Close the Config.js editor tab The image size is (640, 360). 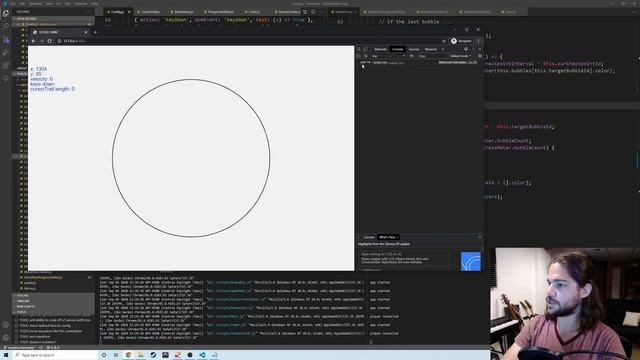pyautogui.click(x=129, y=12)
